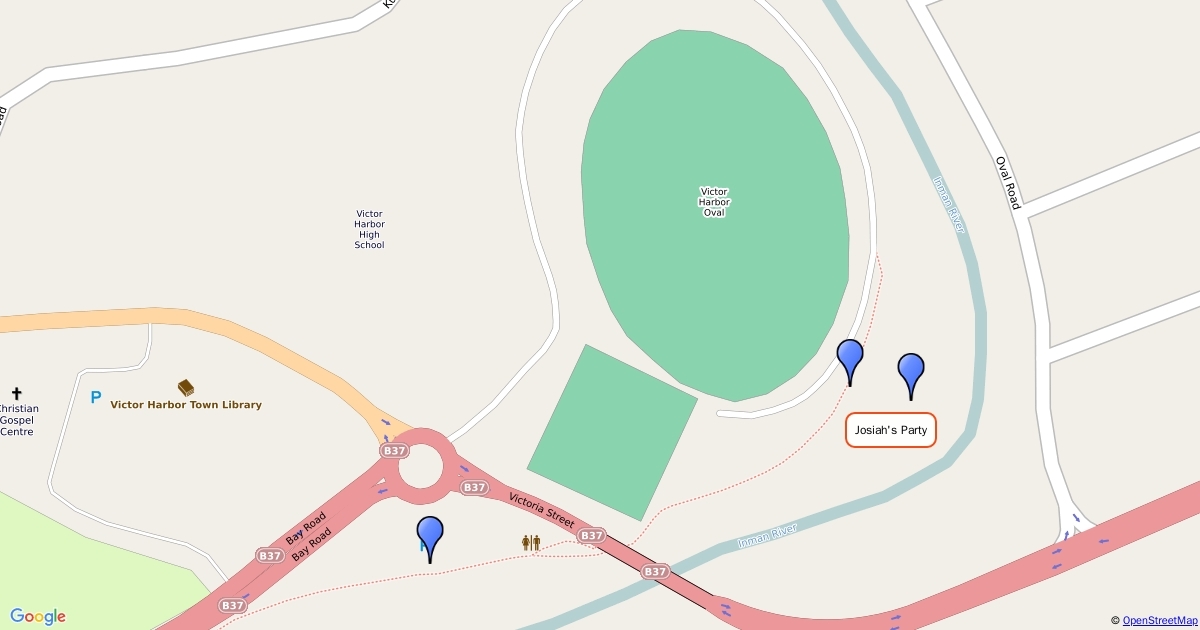The width and height of the screenshot is (1200, 630).
Task: Click the Inman River label near the oval
Action: [x=949, y=205]
